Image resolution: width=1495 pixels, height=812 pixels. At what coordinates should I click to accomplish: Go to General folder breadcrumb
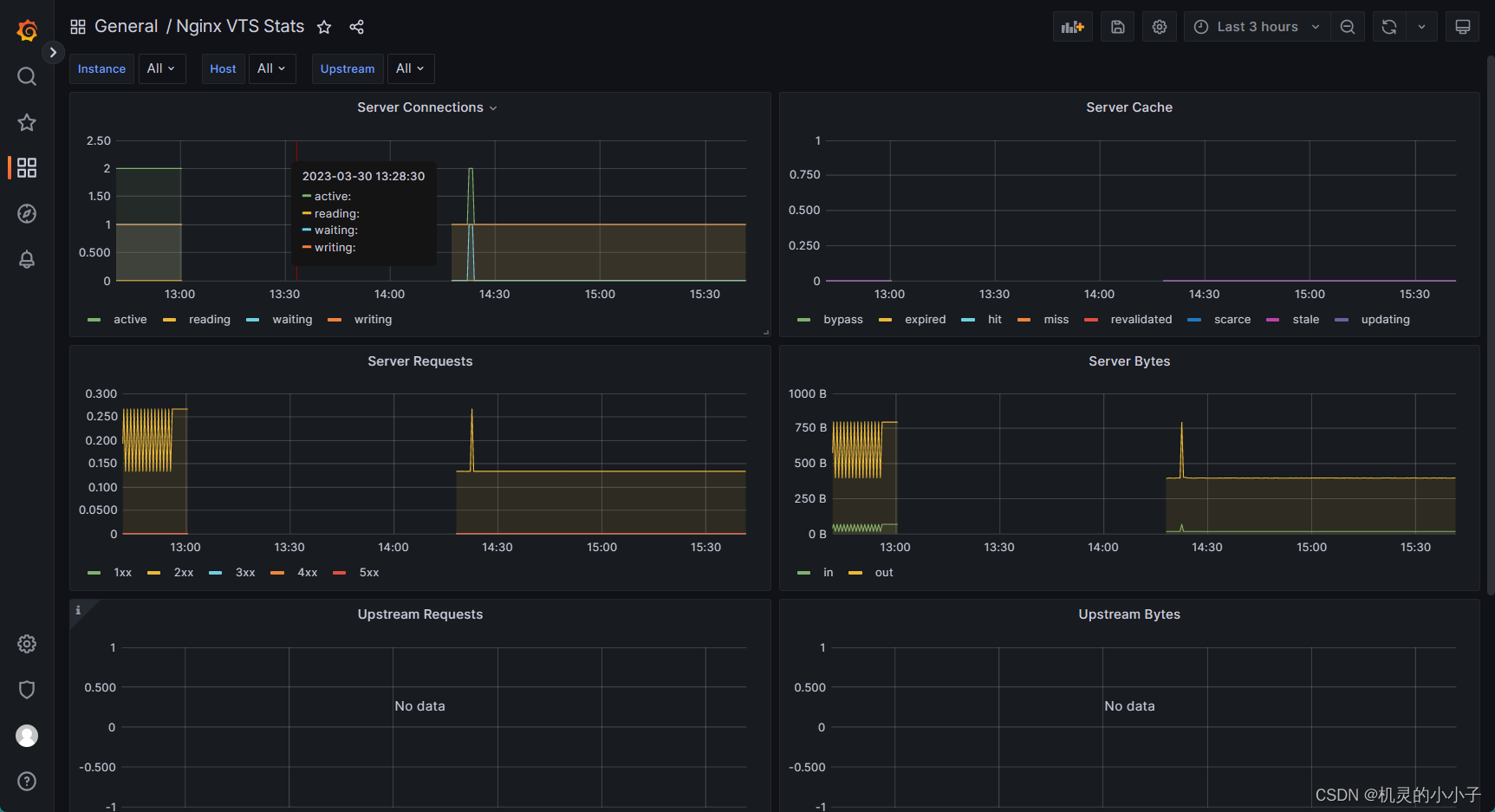[x=126, y=26]
